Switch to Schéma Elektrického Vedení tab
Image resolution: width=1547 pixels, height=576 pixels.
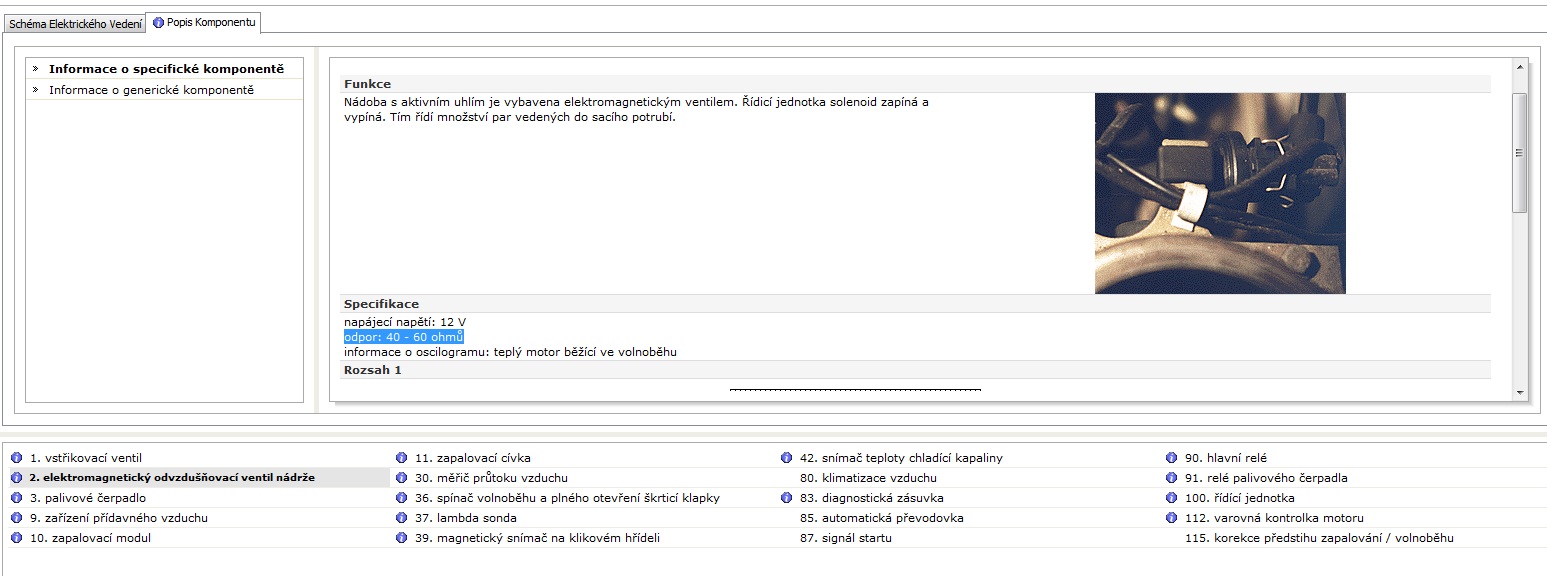[75, 23]
